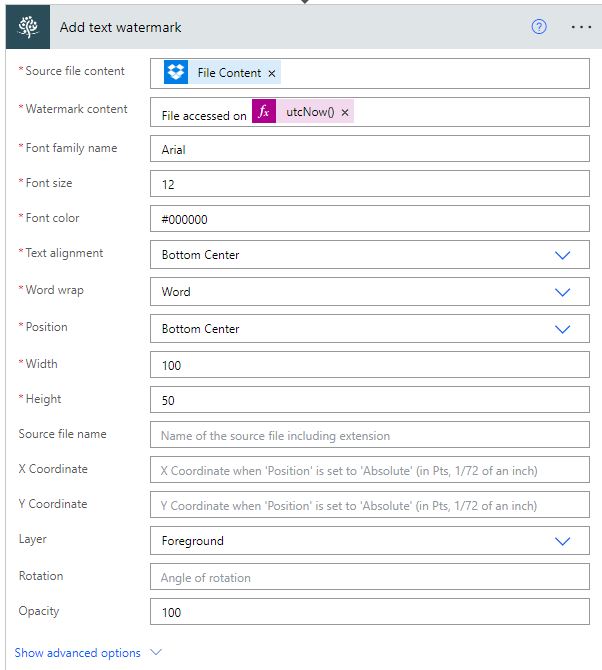Focus the Width input field
The height and width of the screenshot is (670, 602).
[369, 365]
